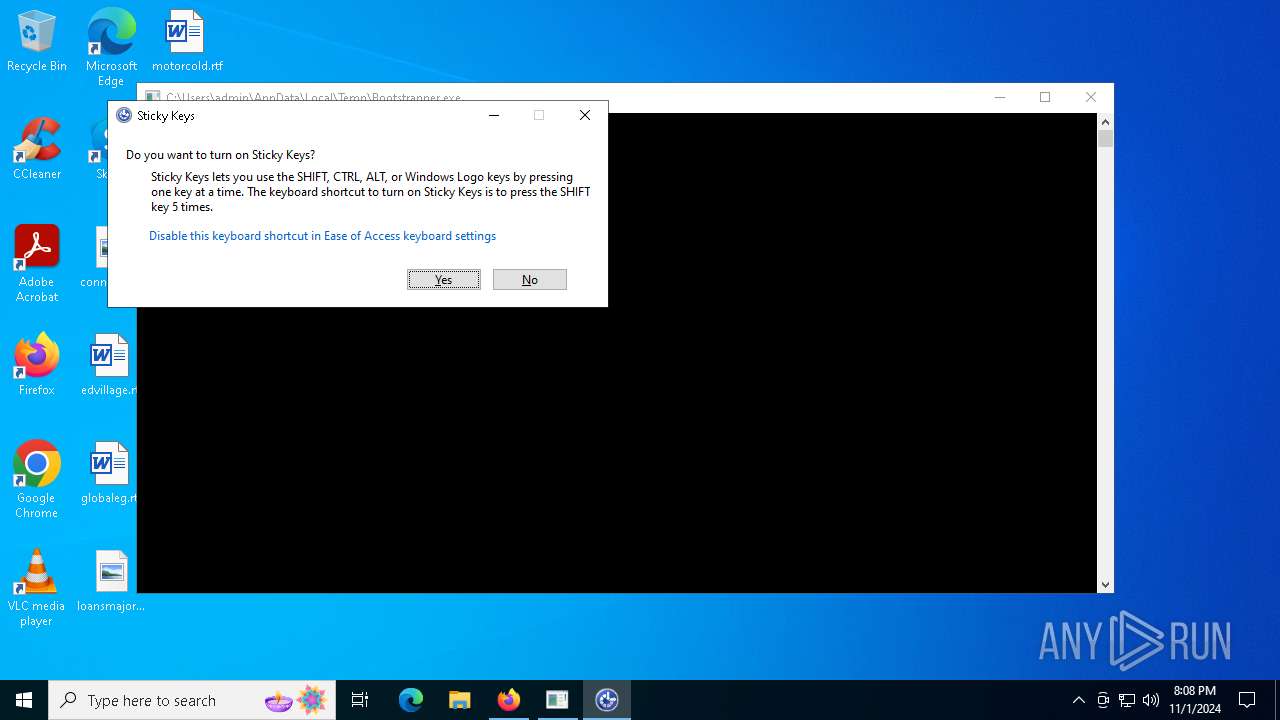Viewport: 1280px width, 720px height.
Task: Switch to Bootstrapper console taskbar item
Action: [557, 700]
